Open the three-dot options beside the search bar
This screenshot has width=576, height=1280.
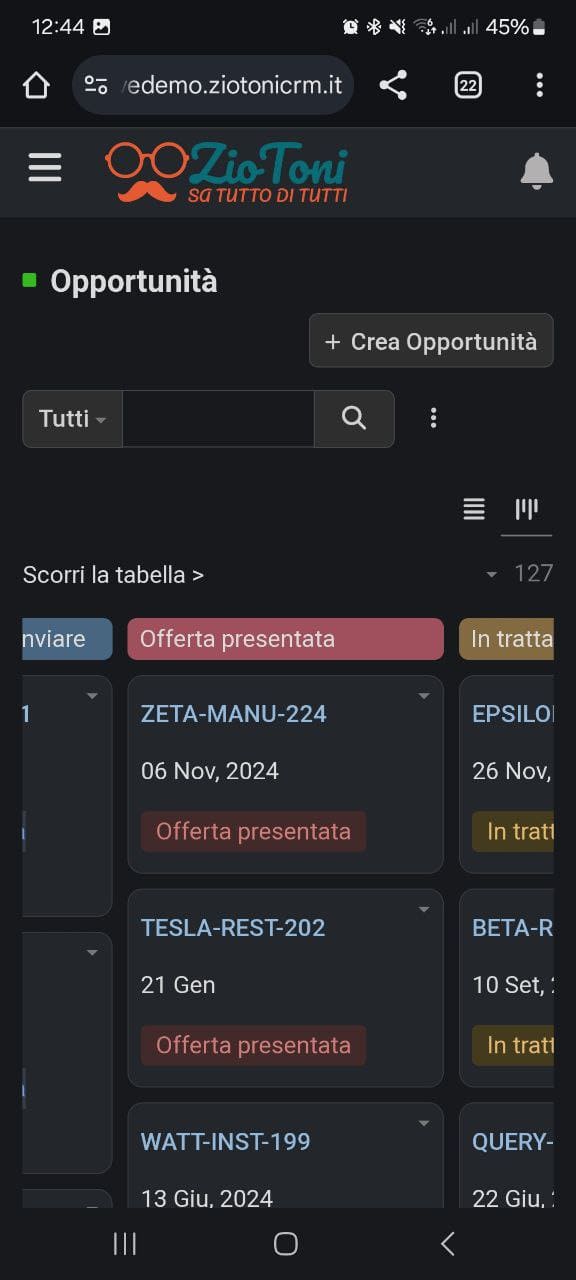click(x=433, y=418)
